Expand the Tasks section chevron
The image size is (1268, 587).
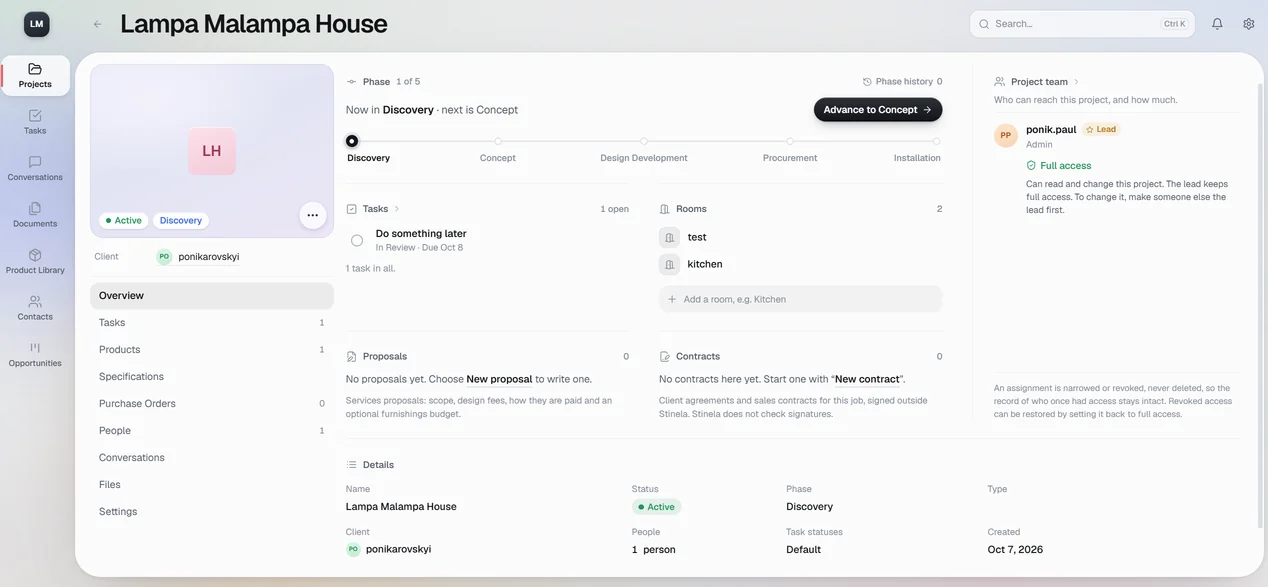(397, 209)
